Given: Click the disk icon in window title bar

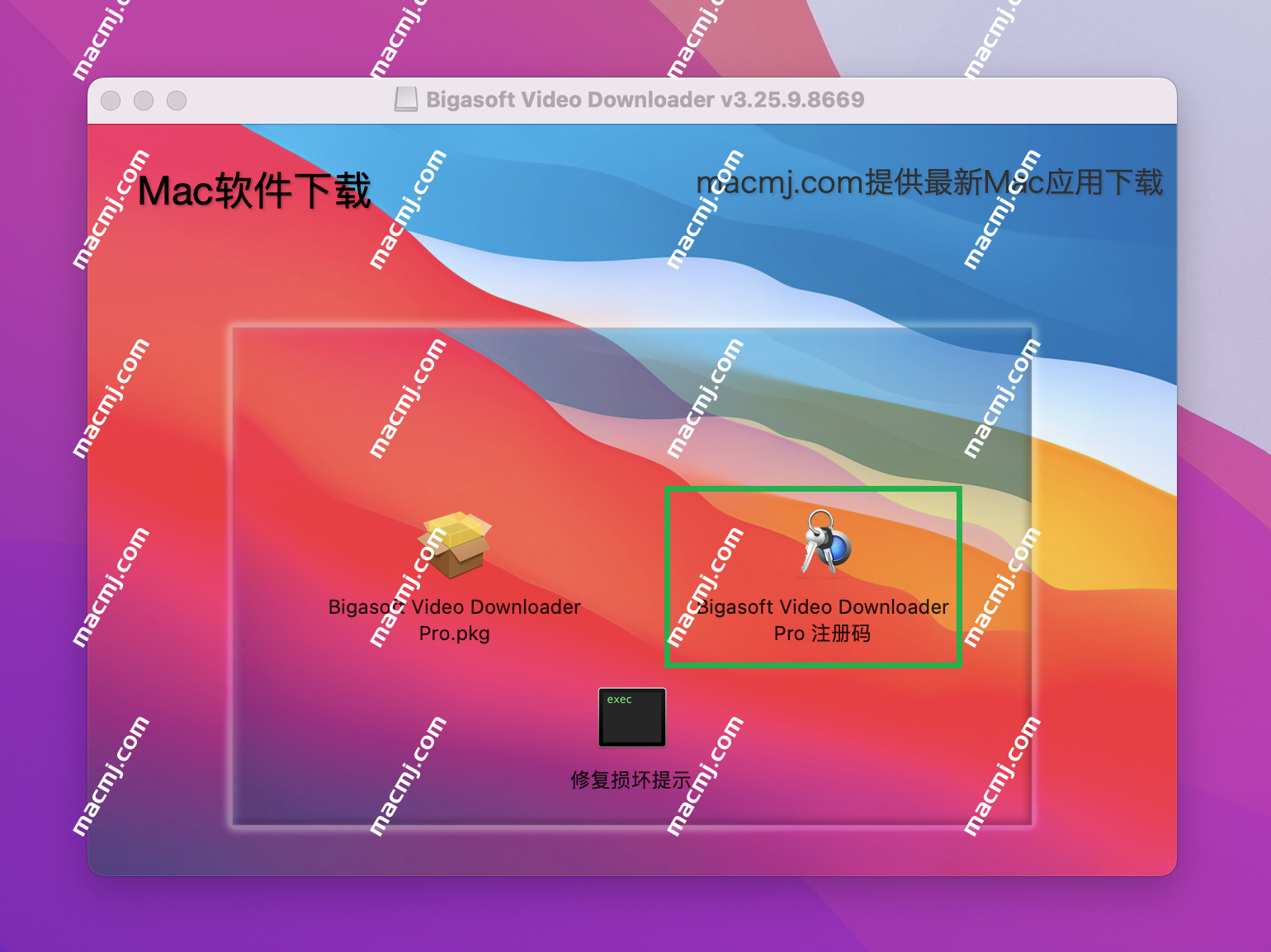Looking at the screenshot, I should 406,100.
